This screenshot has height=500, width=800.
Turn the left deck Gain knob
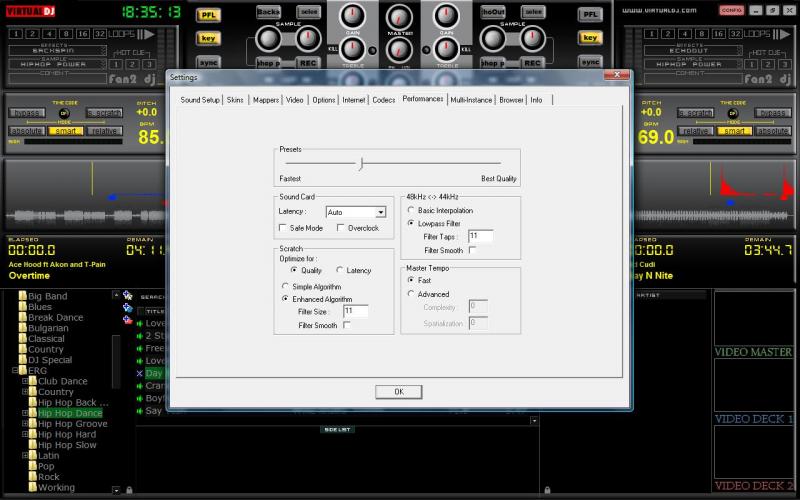[x=353, y=16]
